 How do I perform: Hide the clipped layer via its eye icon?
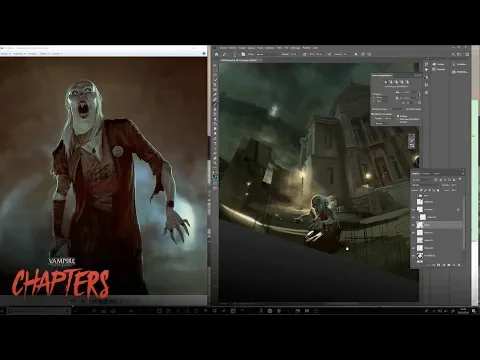coord(413,217)
